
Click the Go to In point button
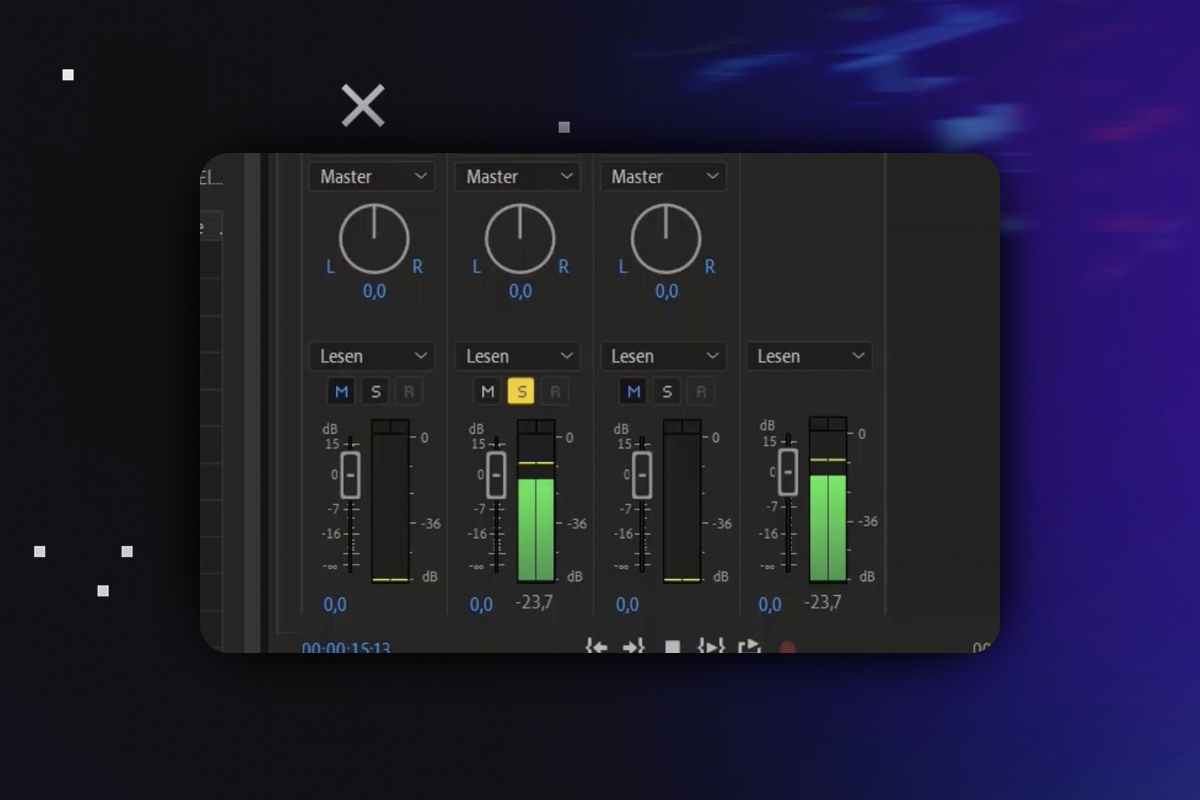596,647
